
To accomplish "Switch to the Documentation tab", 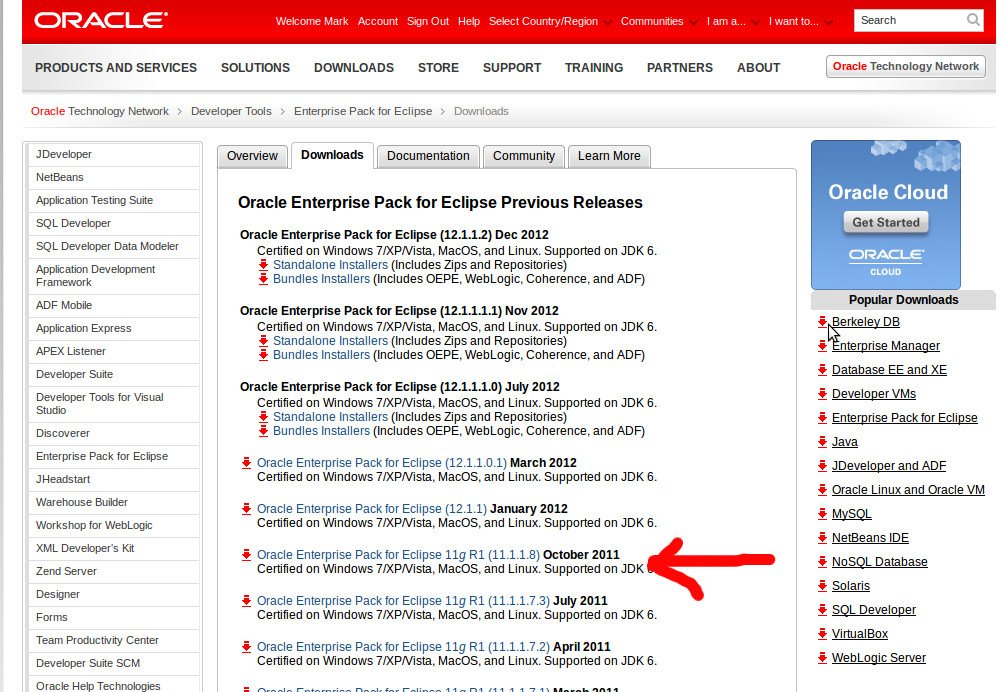I will (x=428, y=156).
